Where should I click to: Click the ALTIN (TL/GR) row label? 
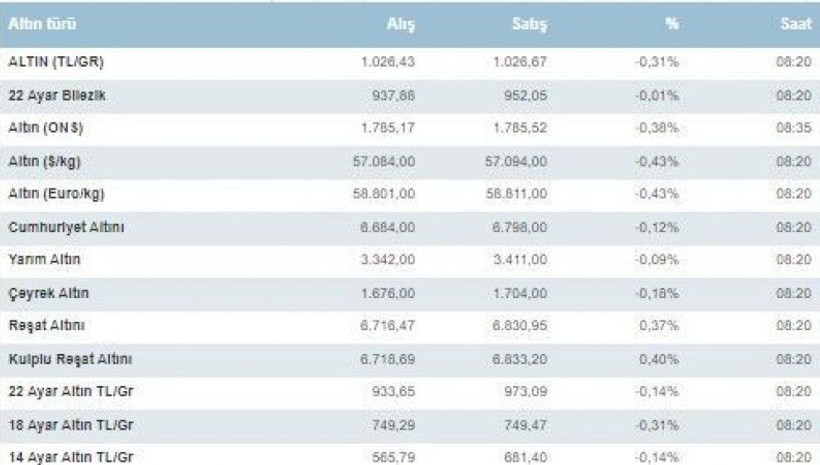pyautogui.click(x=56, y=62)
